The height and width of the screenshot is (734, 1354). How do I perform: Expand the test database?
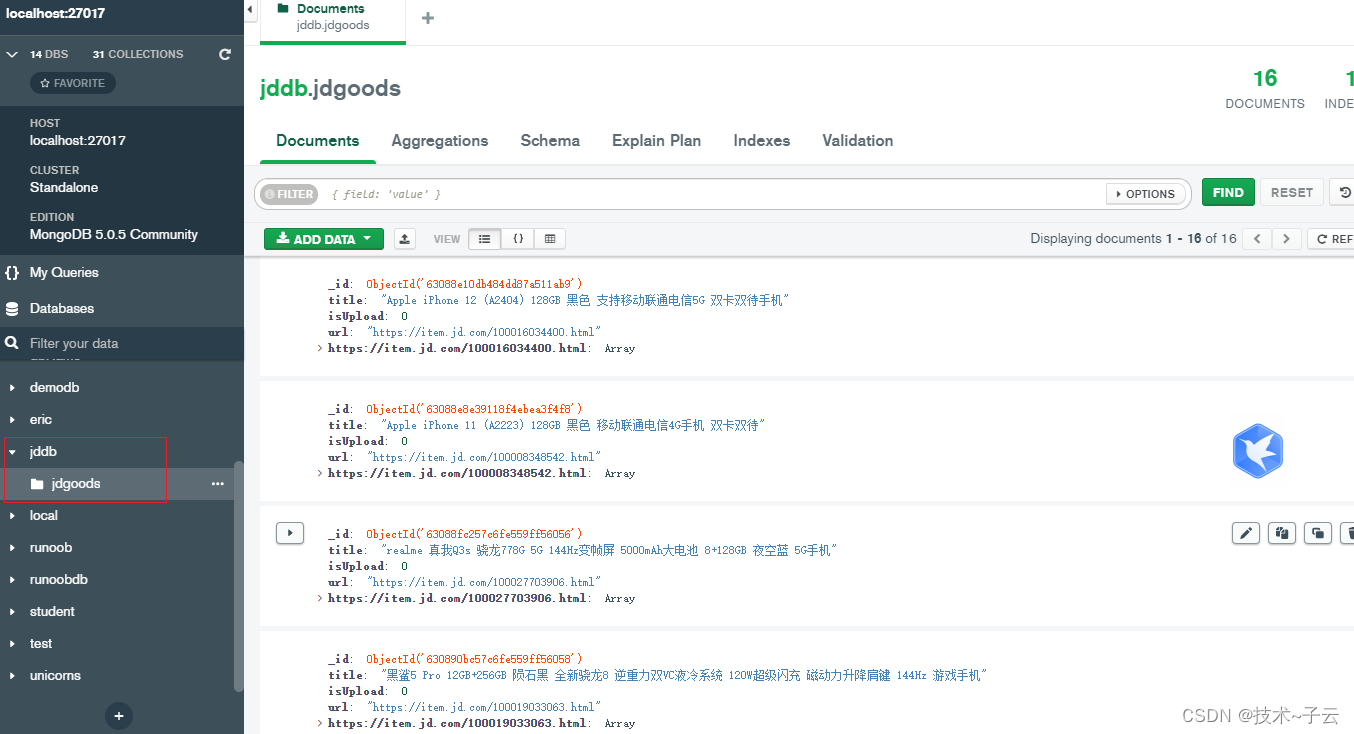12,644
